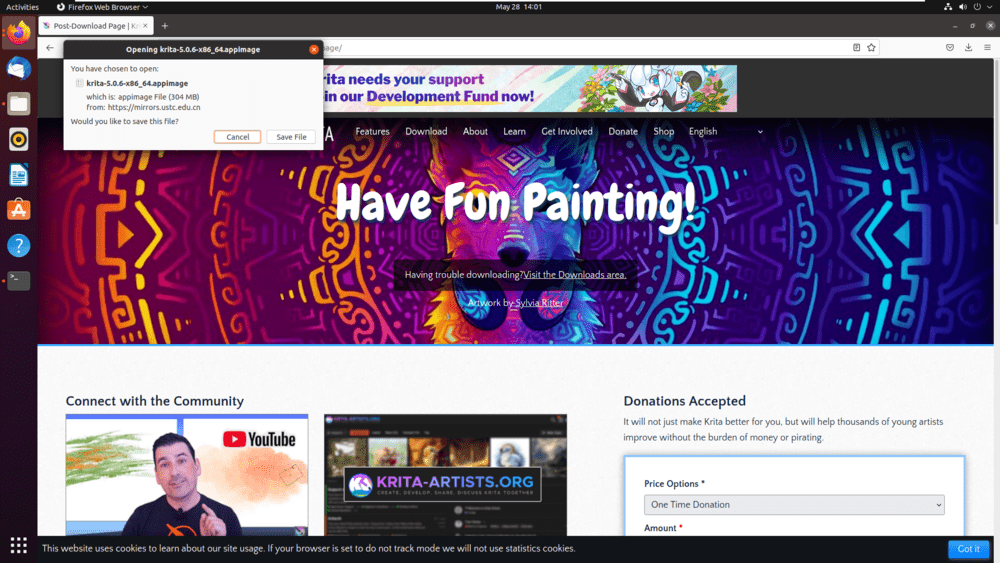
Task: Open the system menu dropdown arrow
Action: coord(990,7)
